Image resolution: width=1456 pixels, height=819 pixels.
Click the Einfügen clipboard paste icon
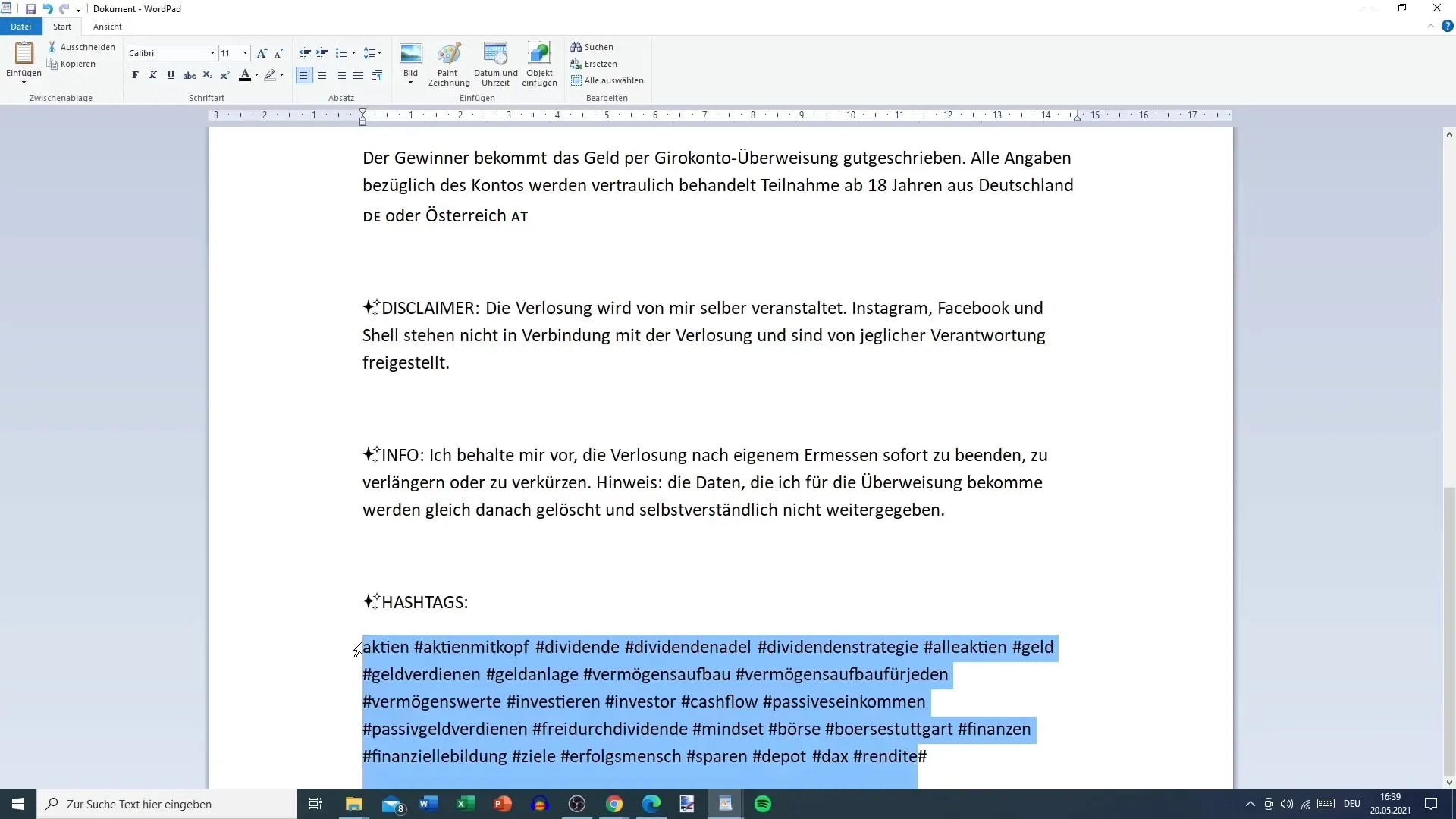[24, 53]
